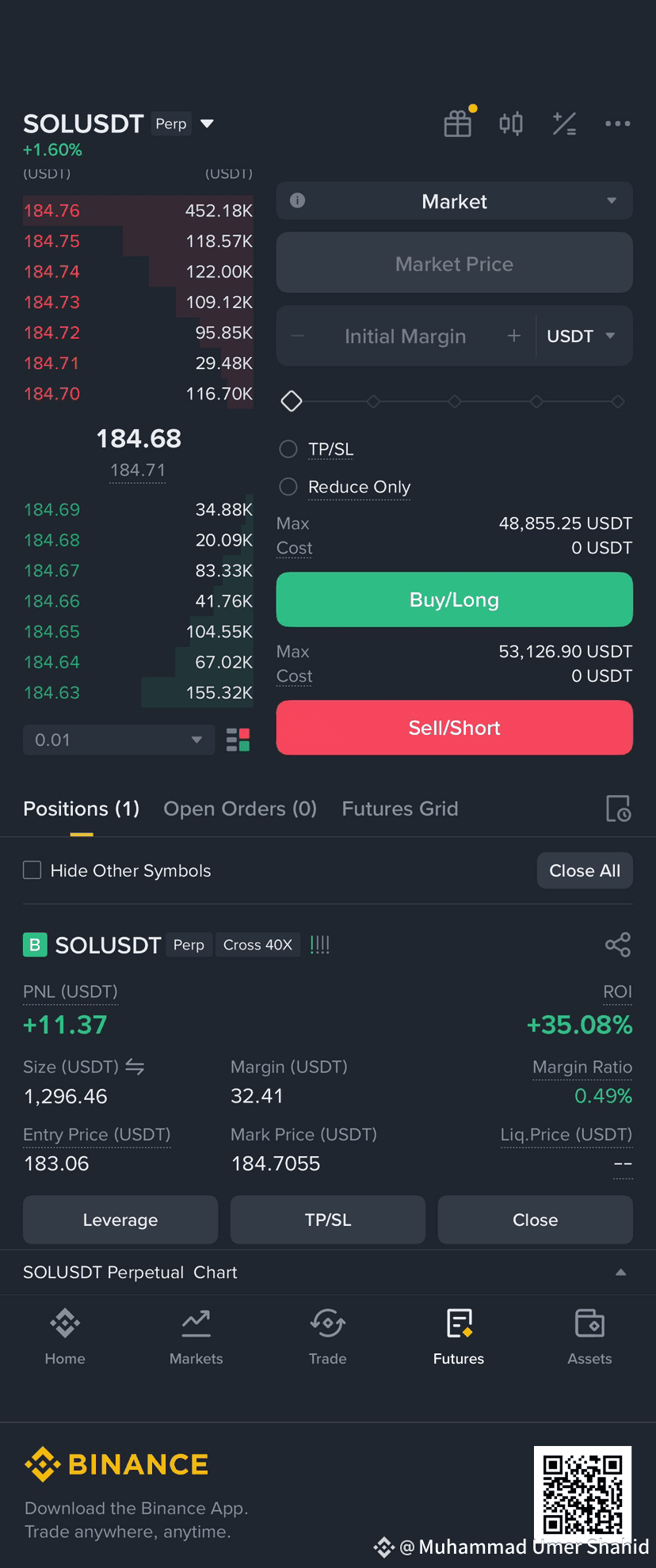Screen dimensions: 656x1568
Task: Tap the Buy/Long button
Action: (455, 599)
